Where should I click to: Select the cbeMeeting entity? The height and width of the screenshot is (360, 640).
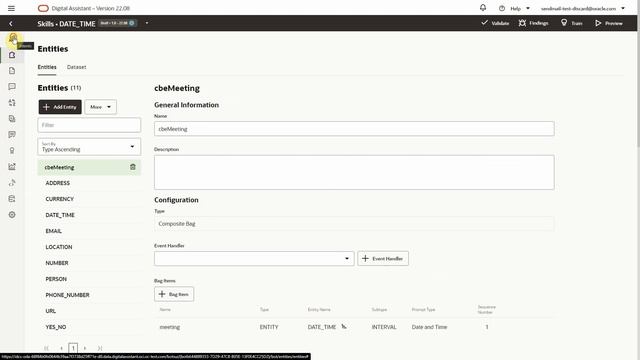89,167
